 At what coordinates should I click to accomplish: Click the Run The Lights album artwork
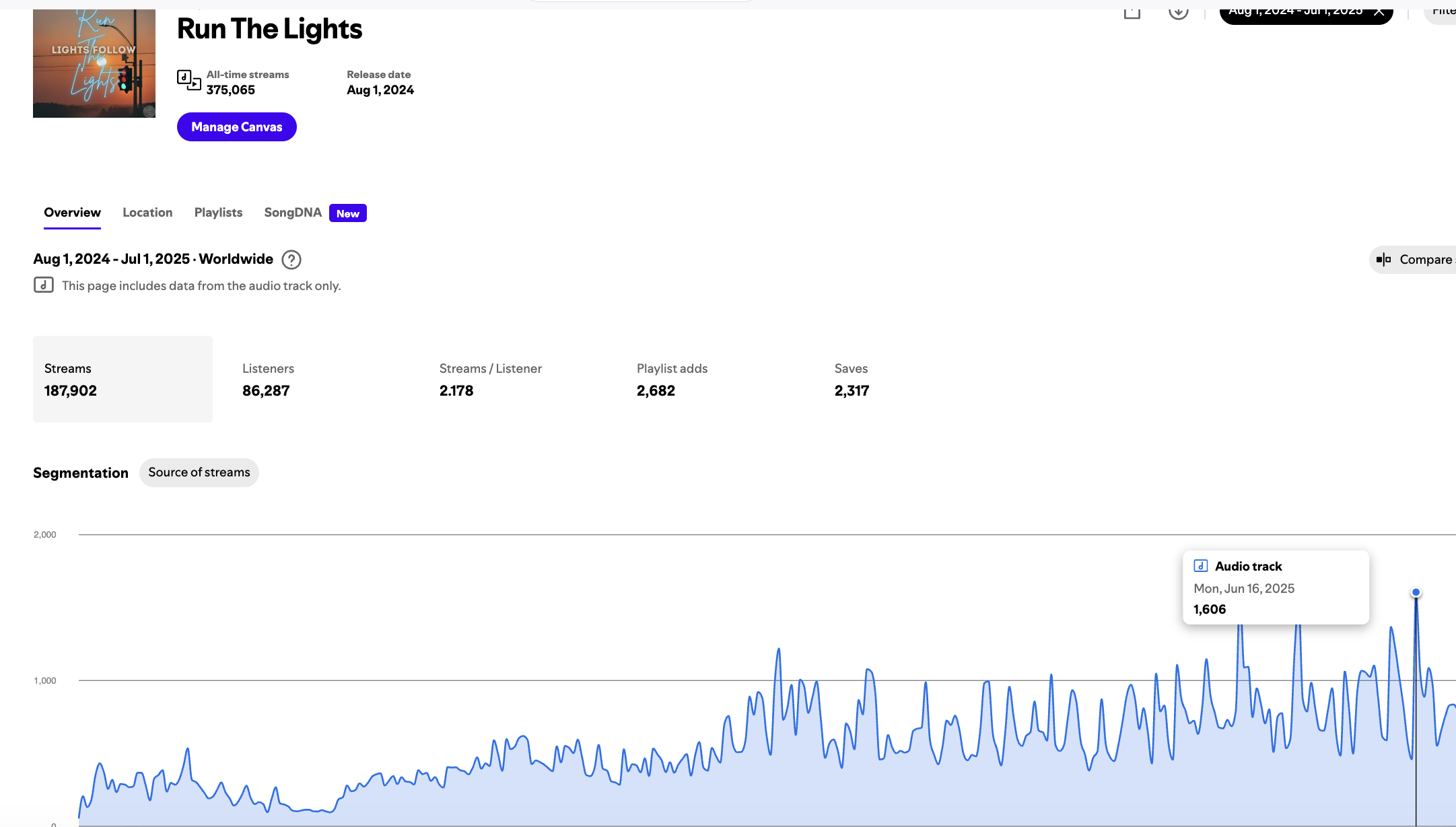(x=94, y=64)
